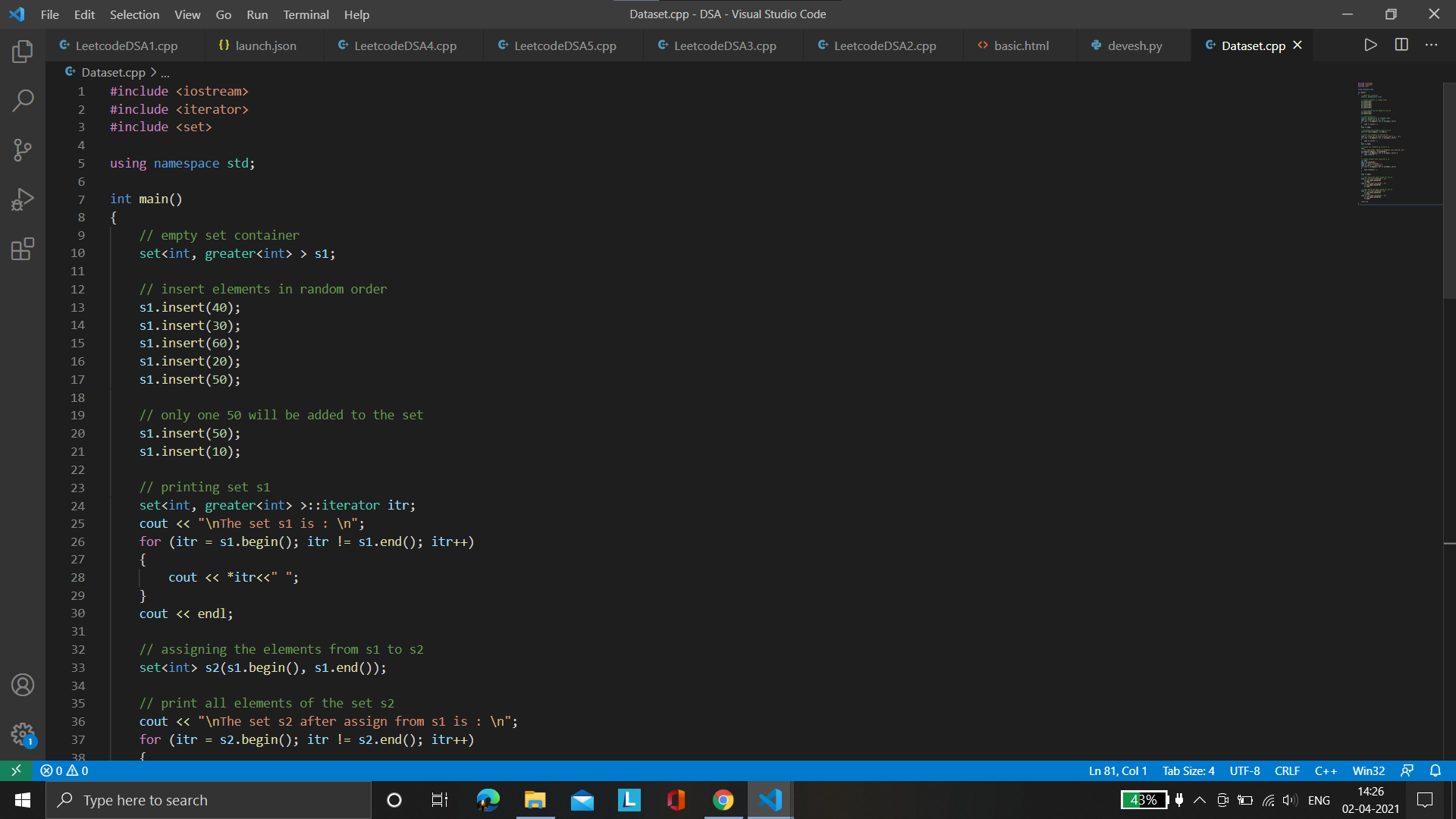The image size is (1456, 819).
Task: Open the Extensions marketplace view
Action: point(23,249)
